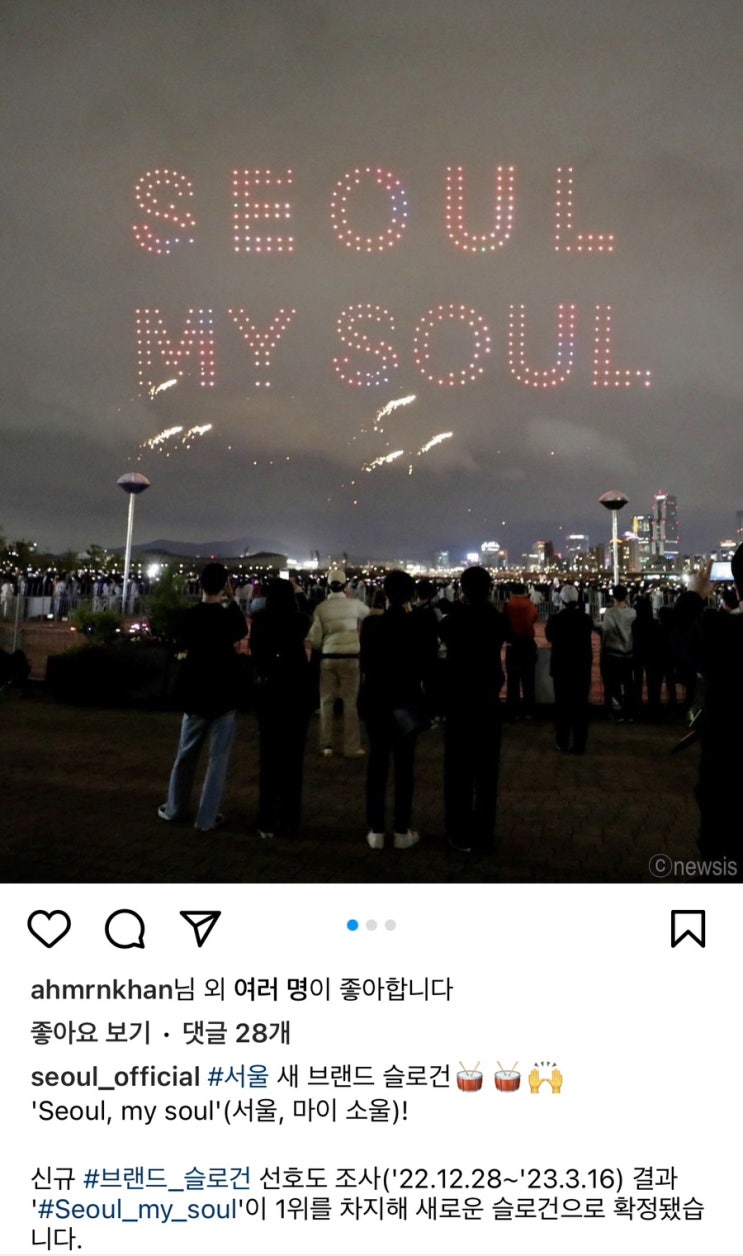Open the #Seoul_my_soul hashtag
This screenshot has width=743, height=1256.
click(140, 1209)
